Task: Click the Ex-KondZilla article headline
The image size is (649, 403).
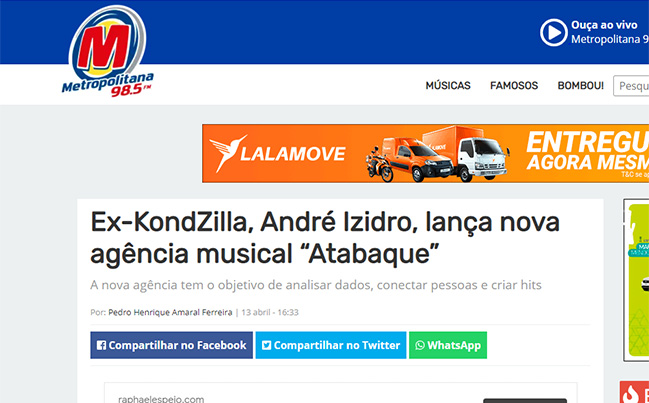Action: pos(325,238)
